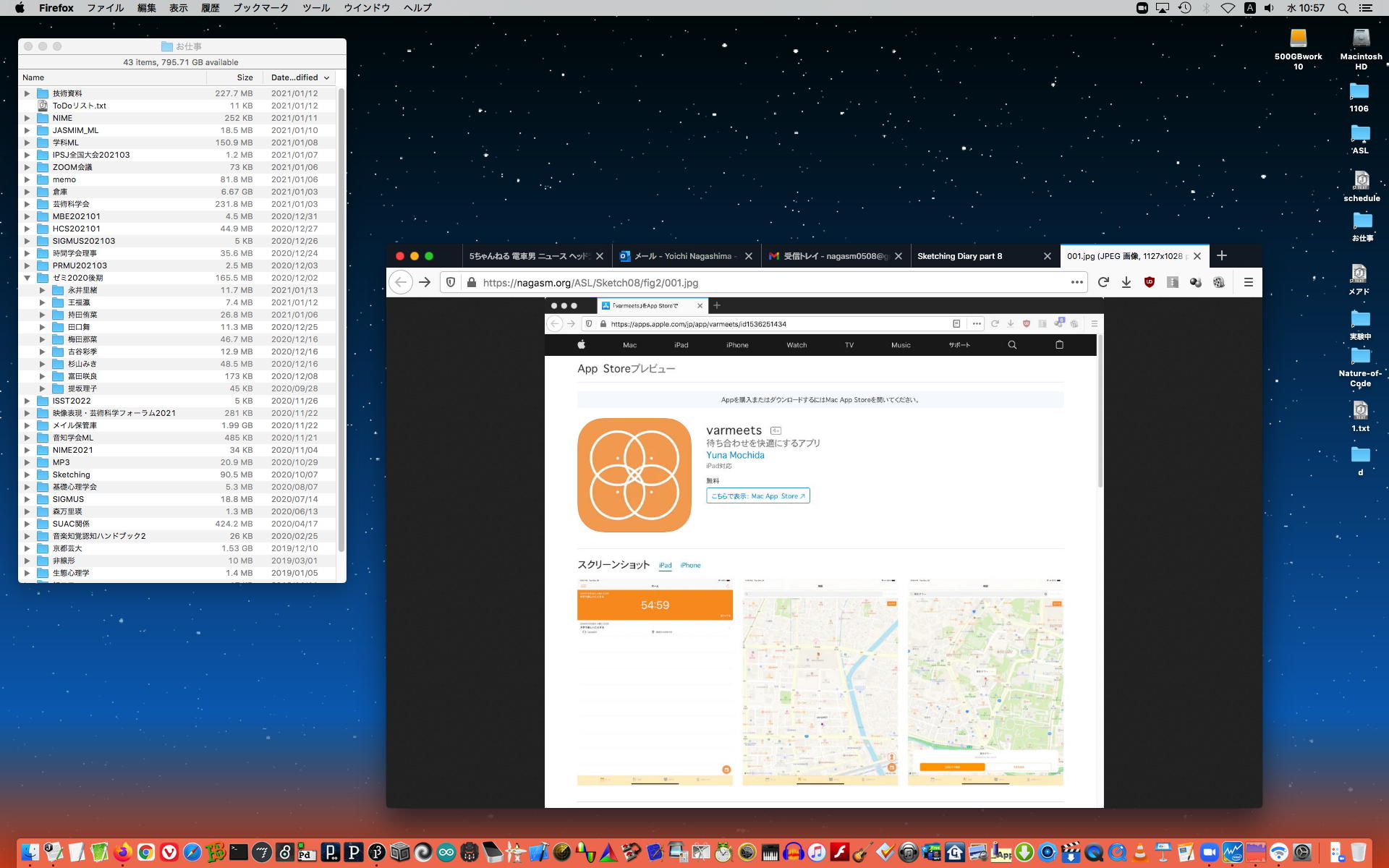The height and width of the screenshot is (868, 1389).
Task: Open Firefox downloads arrow icon
Action: click(x=1126, y=283)
